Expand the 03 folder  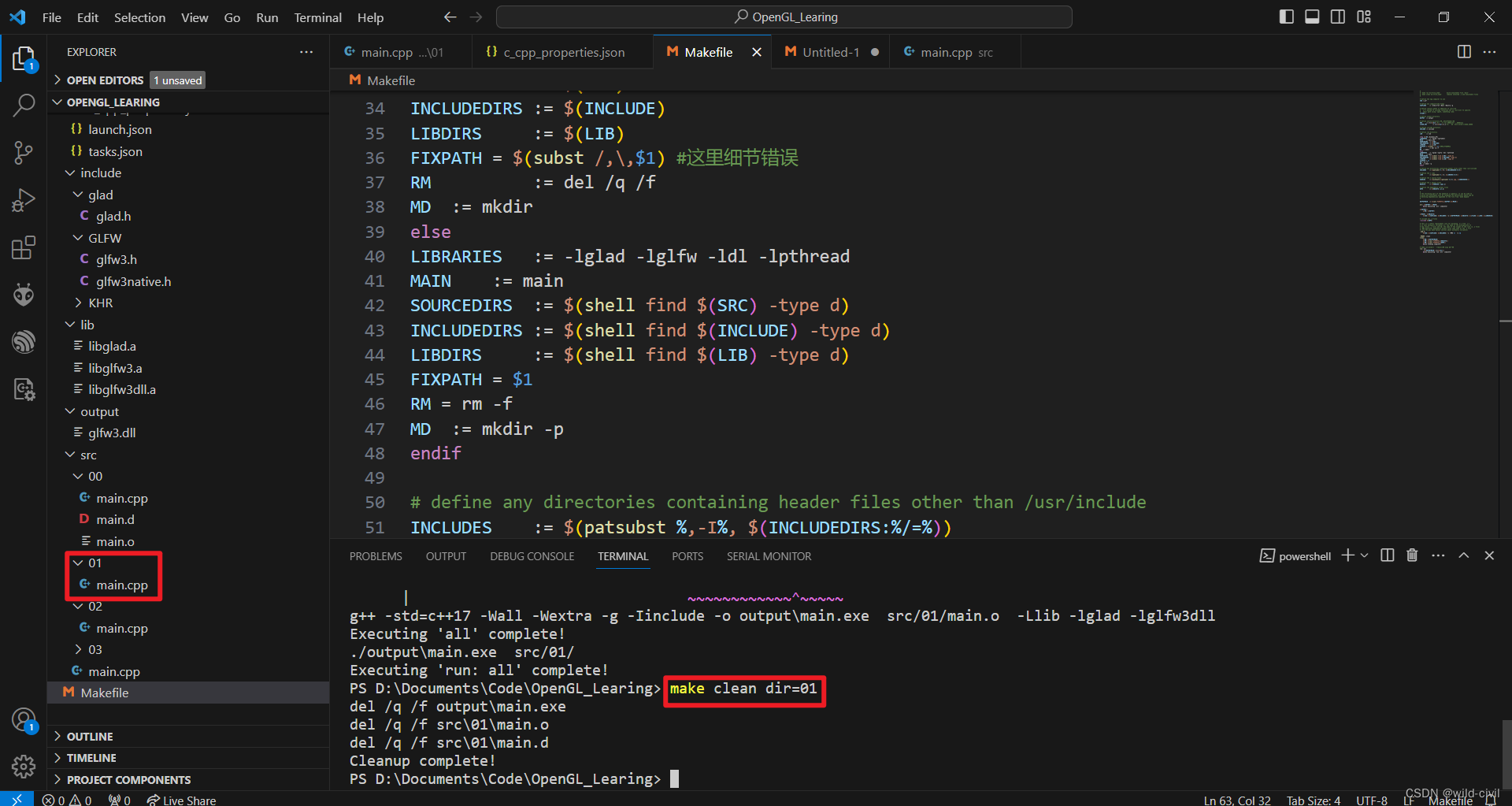(x=188, y=649)
